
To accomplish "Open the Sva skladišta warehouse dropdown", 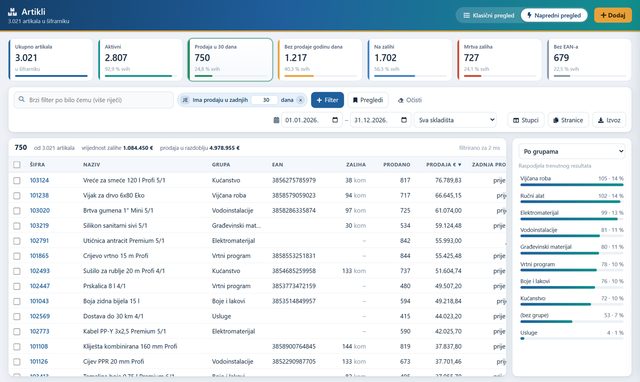I will click(456, 120).
